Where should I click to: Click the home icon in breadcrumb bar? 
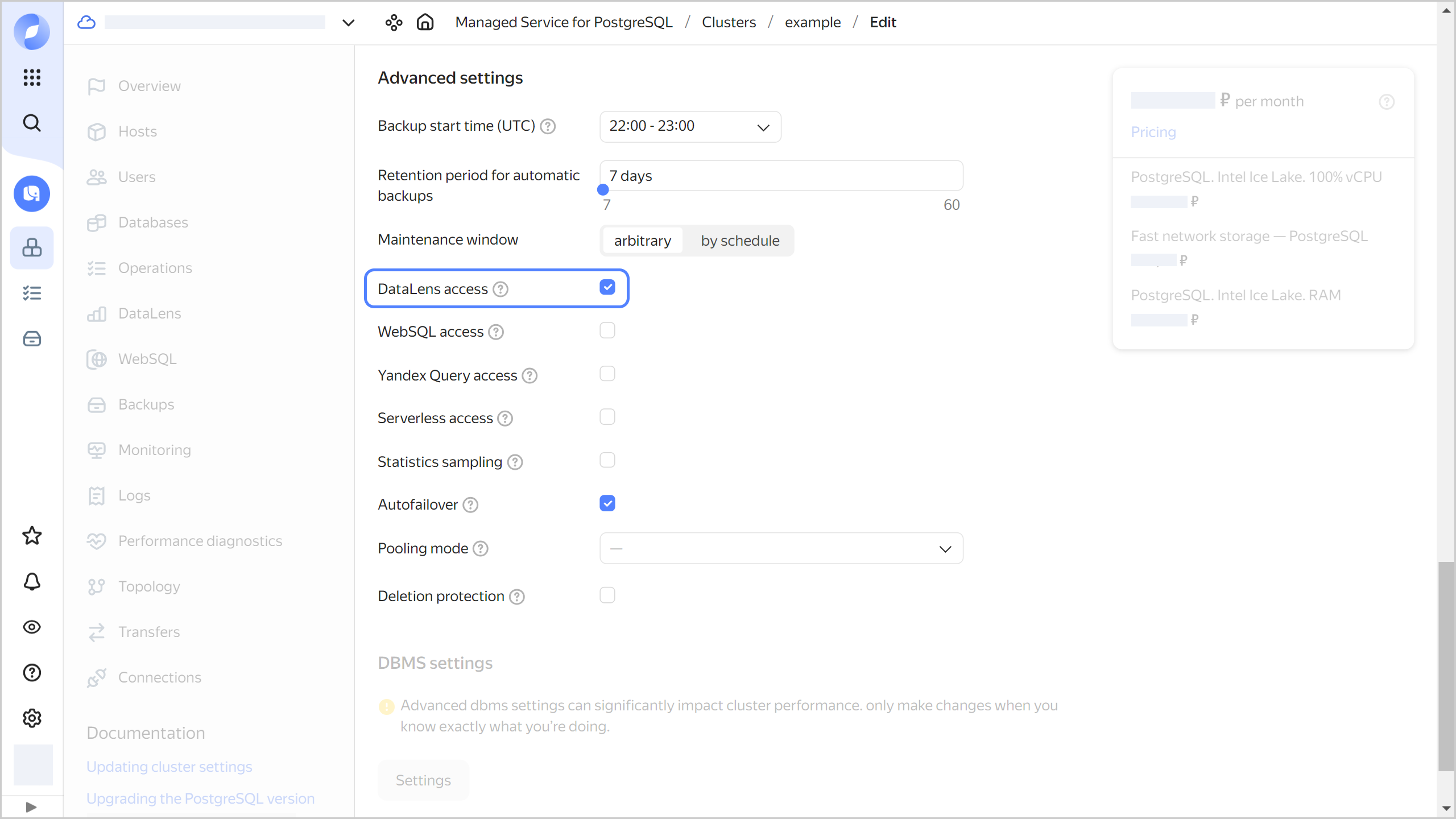pos(425,22)
